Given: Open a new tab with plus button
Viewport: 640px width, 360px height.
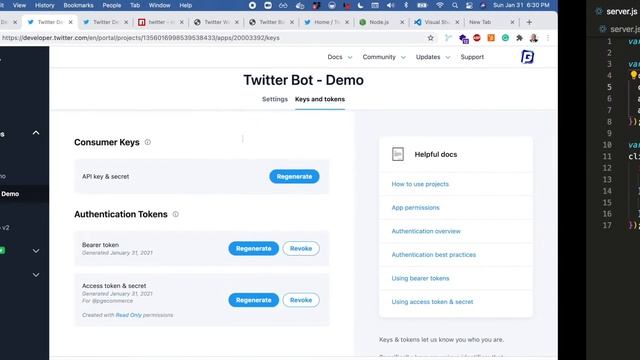Looking at the screenshot, I should click(x=529, y=22).
